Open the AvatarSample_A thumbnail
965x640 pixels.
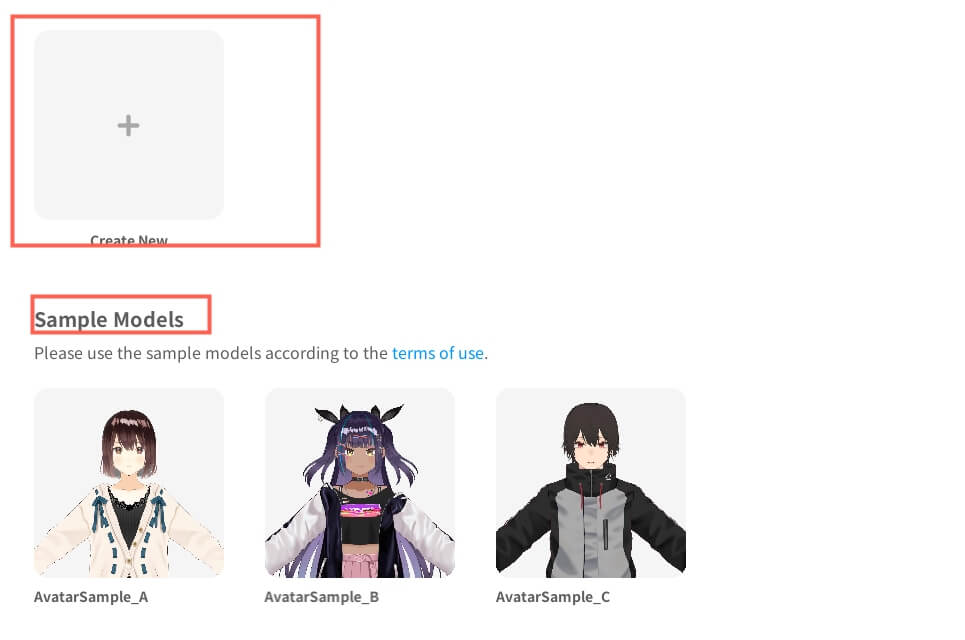pyautogui.click(x=129, y=482)
